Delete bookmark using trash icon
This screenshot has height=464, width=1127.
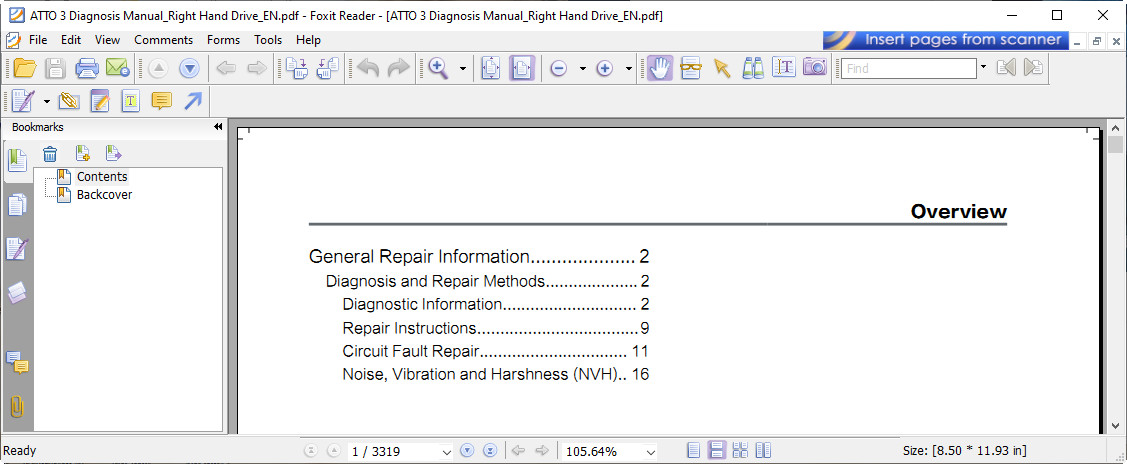point(50,153)
